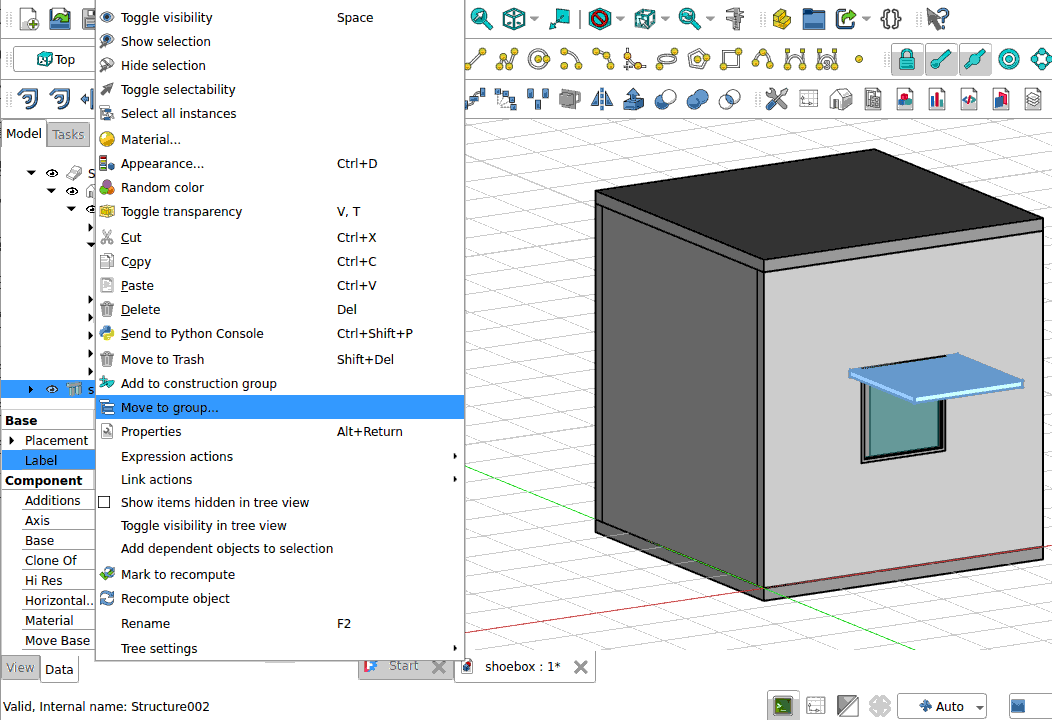Pick 'Random color' in the context menu
This screenshot has height=720, width=1052.
(x=162, y=187)
